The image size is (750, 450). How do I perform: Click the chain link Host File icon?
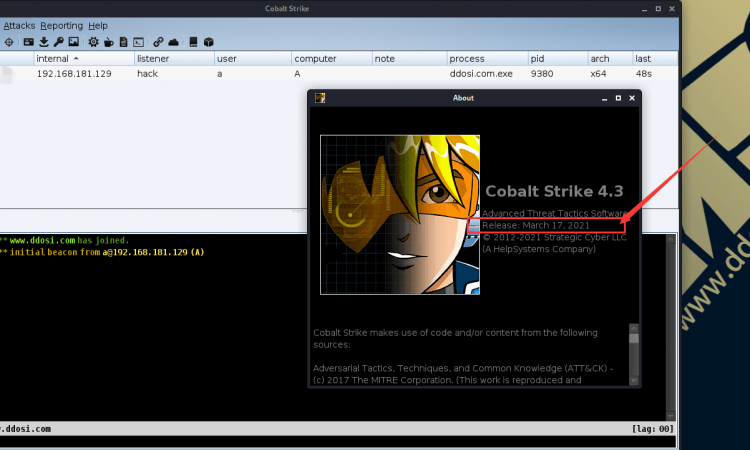pos(158,42)
